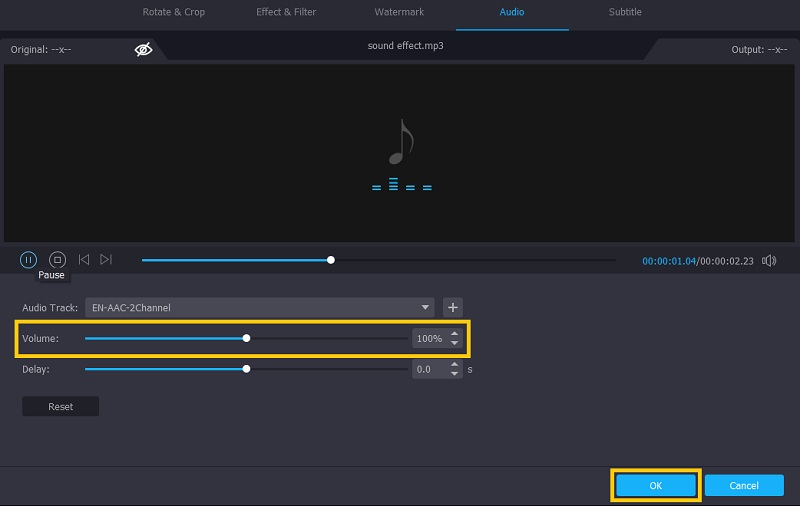Increase delay with the up arrow
This screenshot has height=506, width=800.
pos(455,364)
